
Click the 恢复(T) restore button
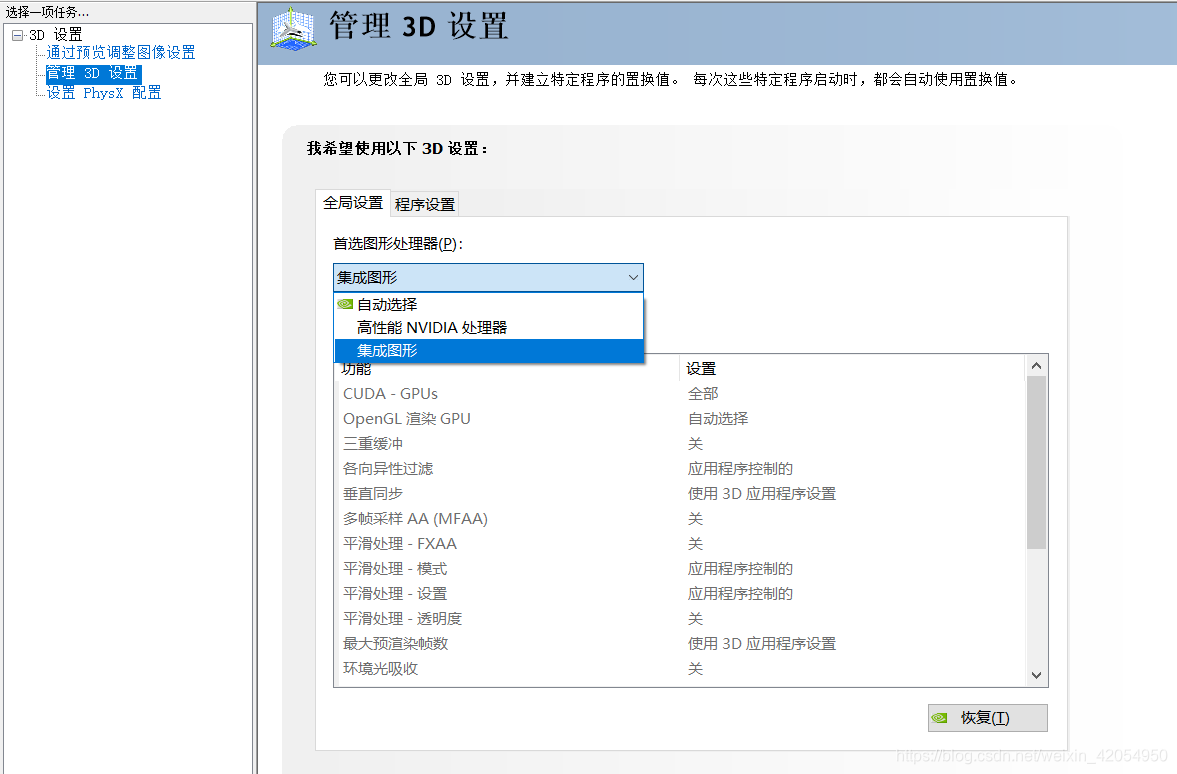[x=988, y=718]
